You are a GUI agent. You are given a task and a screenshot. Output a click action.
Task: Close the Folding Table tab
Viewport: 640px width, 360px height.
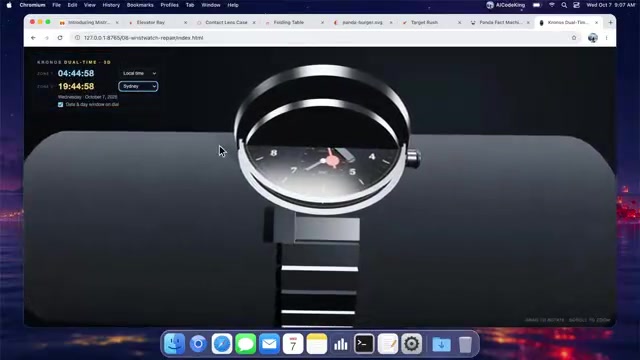click(322, 22)
